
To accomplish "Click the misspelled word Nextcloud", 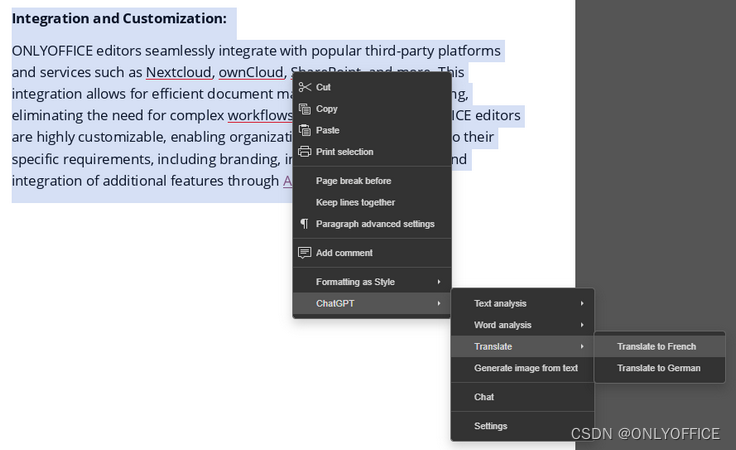I will click(178, 72).
